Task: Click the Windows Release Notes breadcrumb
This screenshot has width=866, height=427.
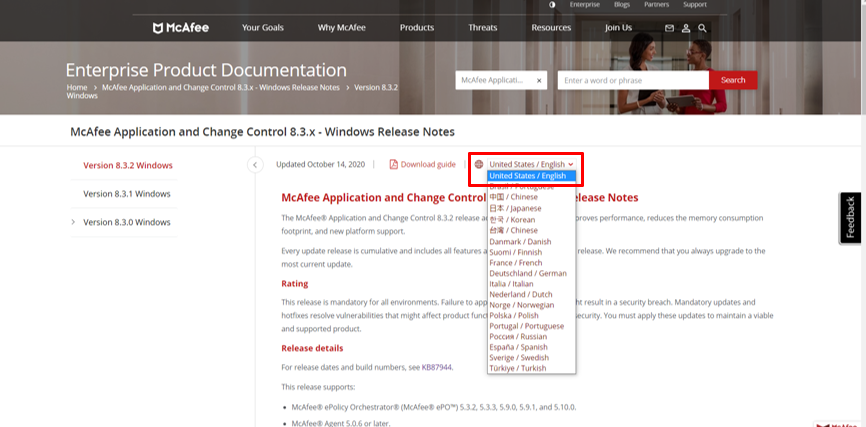Action: (221, 87)
